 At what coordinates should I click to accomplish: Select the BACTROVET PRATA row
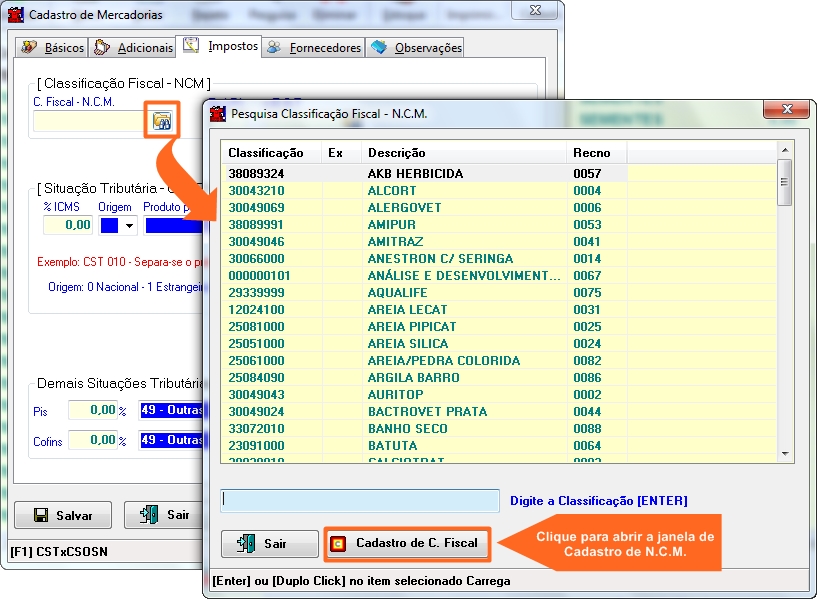(x=499, y=412)
